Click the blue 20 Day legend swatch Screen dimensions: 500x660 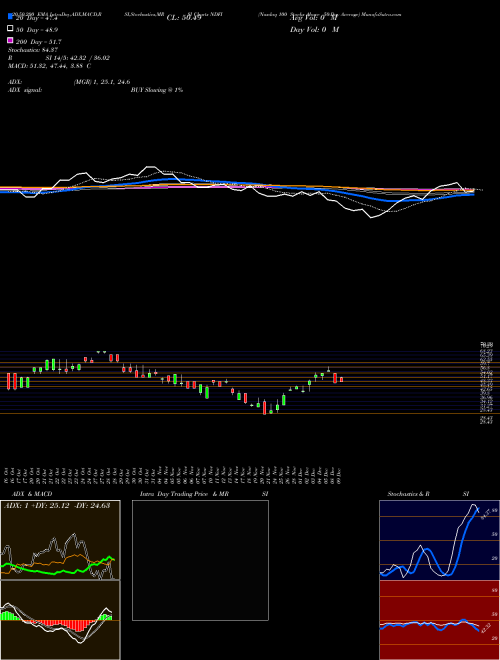click(10, 16)
